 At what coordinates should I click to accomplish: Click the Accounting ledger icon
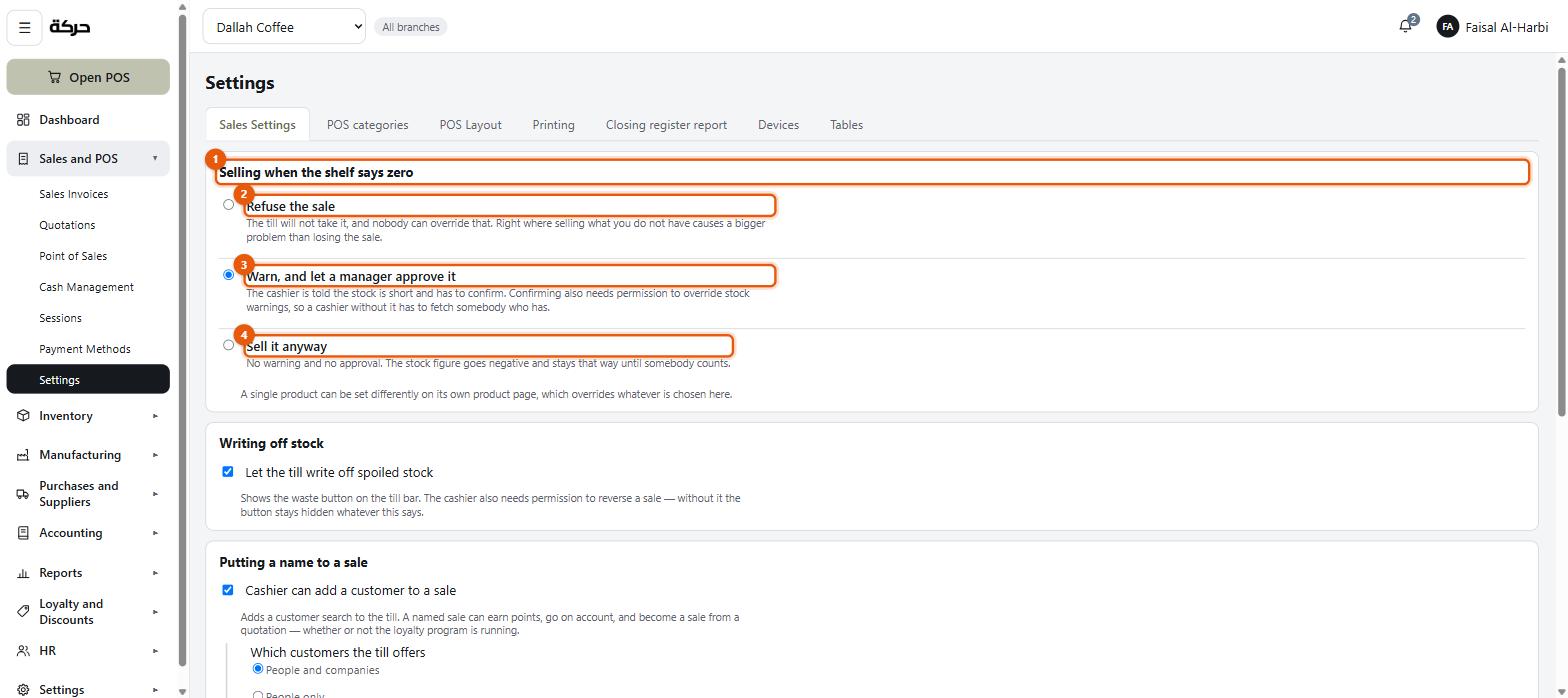click(x=23, y=533)
